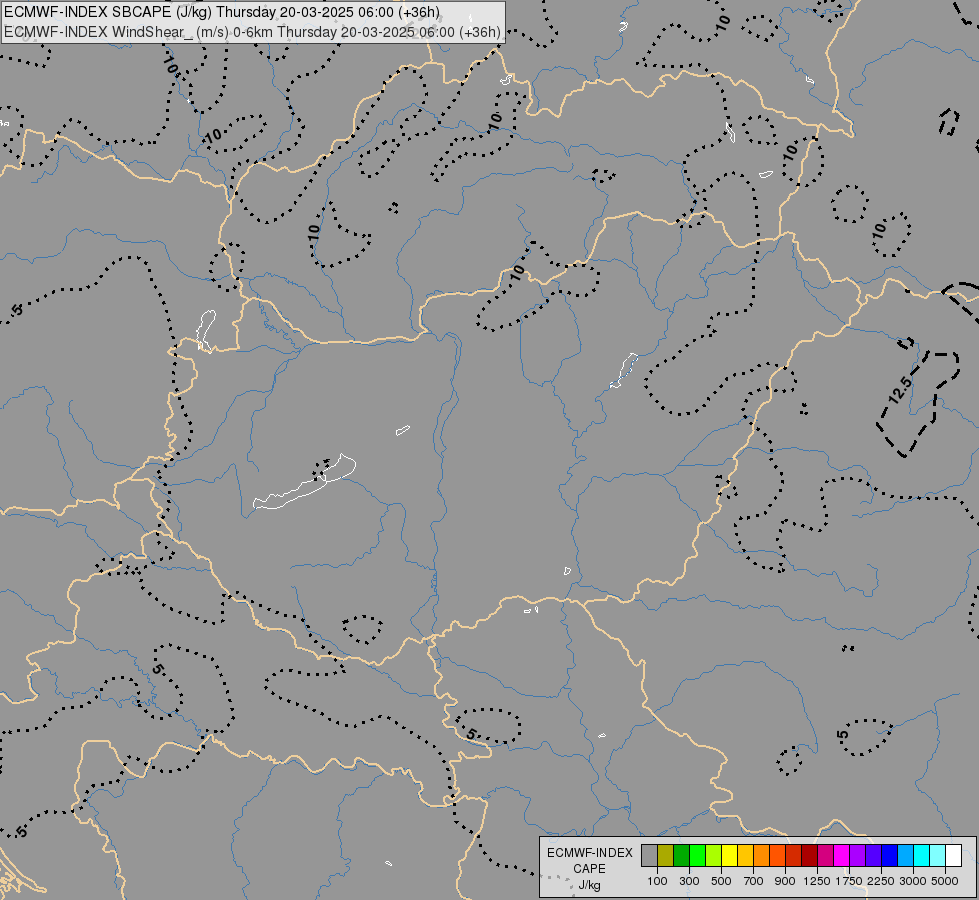Click the olive swatch in the CAPE legend

tap(666, 856)
